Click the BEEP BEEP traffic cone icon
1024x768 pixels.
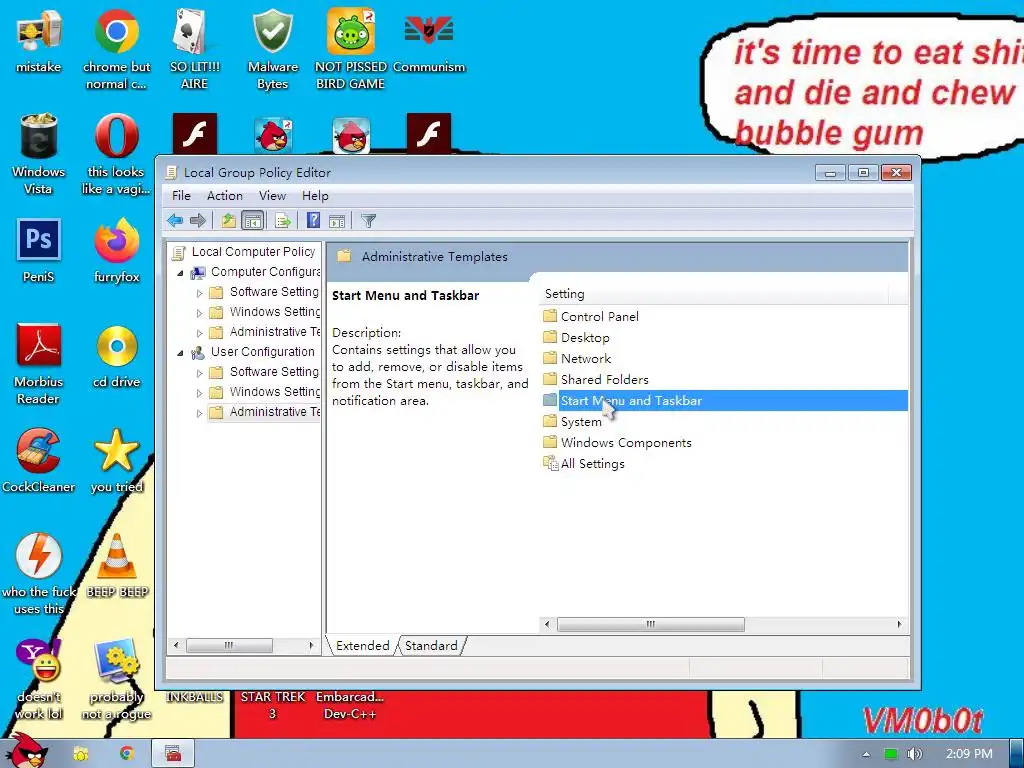coord(116,566)
